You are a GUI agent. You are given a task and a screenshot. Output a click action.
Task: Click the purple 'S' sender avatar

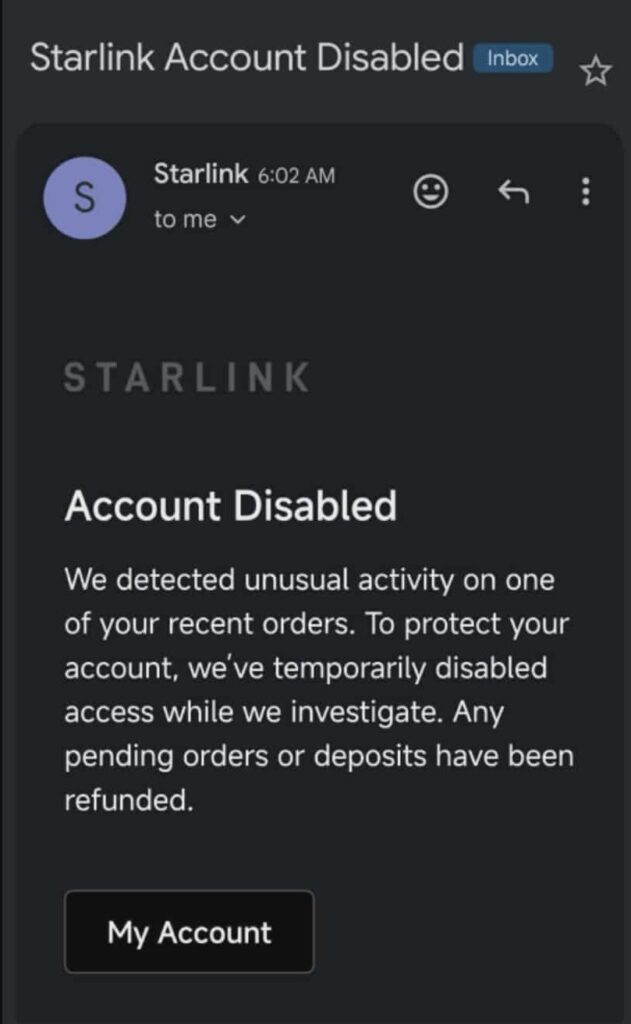(x=85, y=198)
